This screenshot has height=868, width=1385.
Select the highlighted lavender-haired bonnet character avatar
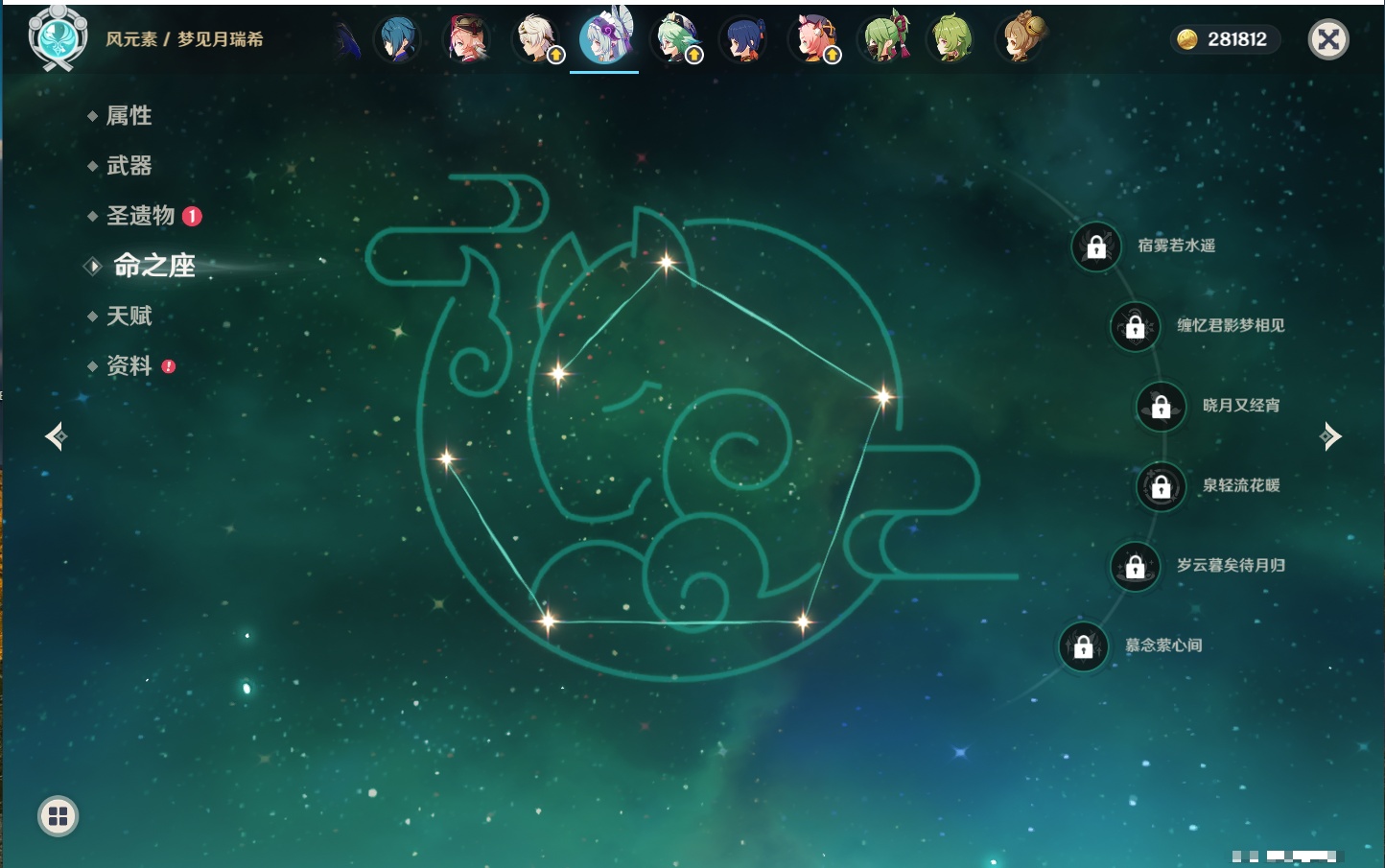[x=605, y=36]
